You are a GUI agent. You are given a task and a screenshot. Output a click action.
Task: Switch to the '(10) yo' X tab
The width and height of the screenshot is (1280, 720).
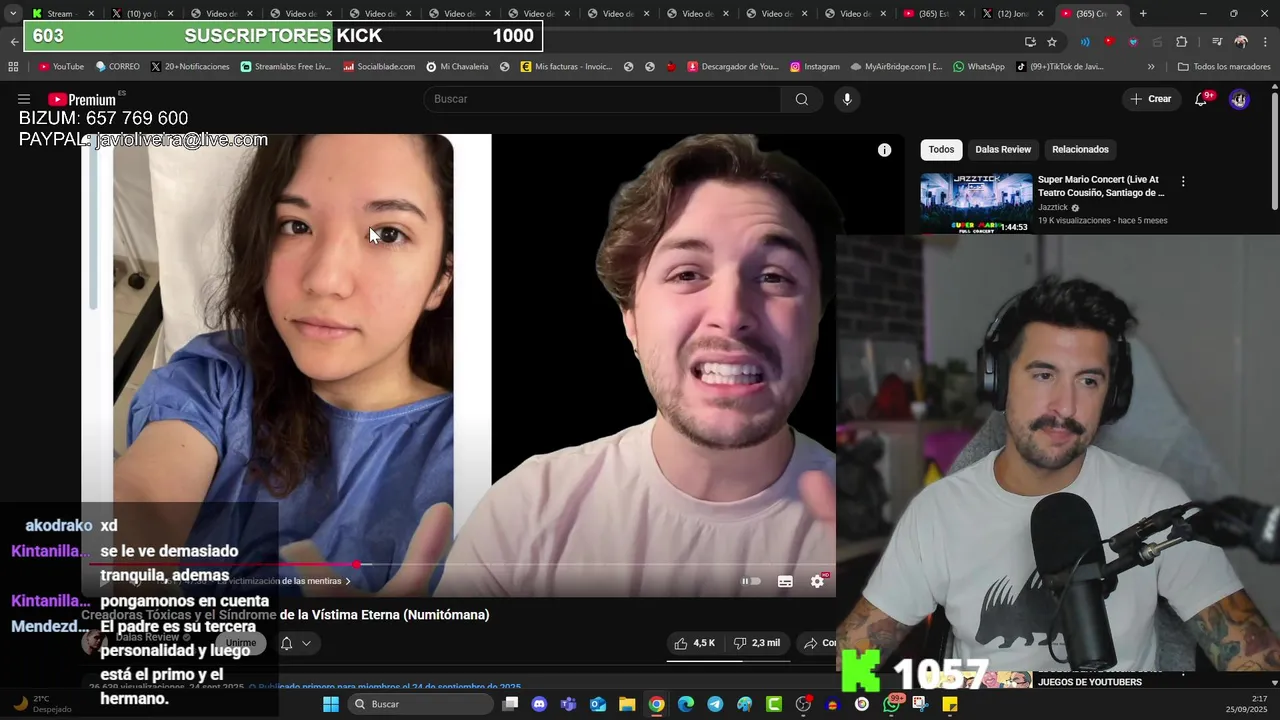pyautogui.click(x=141, y=13)
